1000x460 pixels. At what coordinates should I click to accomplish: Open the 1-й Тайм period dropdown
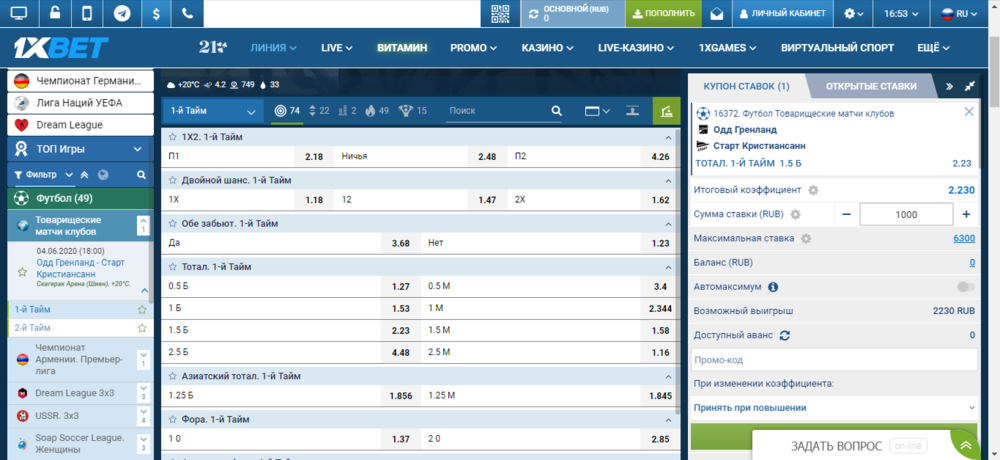[x=213, y=110]
